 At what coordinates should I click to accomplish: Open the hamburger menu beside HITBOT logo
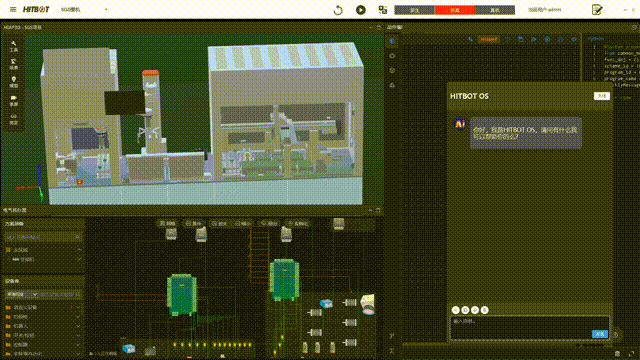[13, 9]
